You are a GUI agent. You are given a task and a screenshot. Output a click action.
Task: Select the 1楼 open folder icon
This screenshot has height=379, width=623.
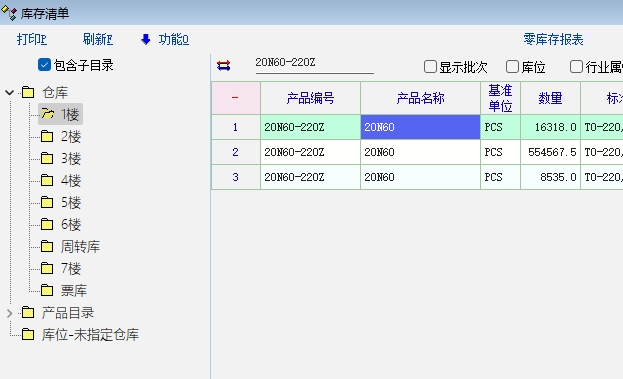tap(48, 114)
